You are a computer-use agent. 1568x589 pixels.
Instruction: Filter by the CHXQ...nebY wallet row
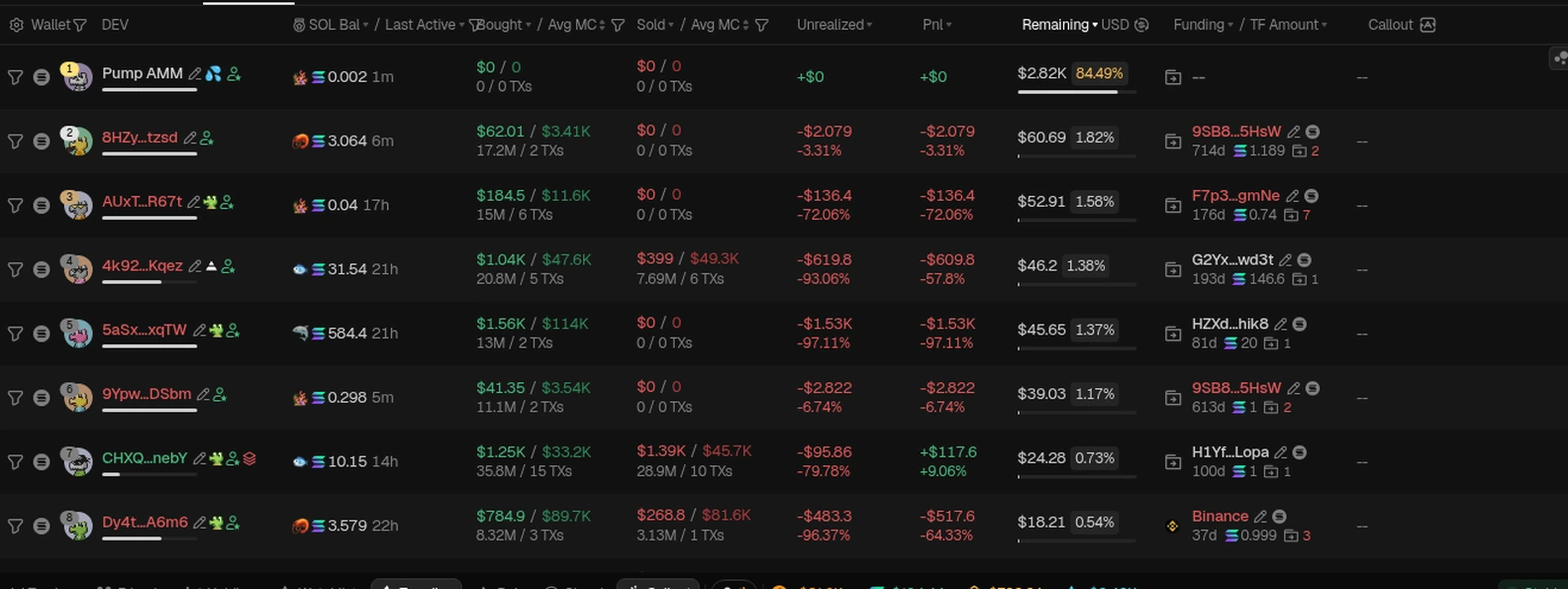tap(15, 461)
